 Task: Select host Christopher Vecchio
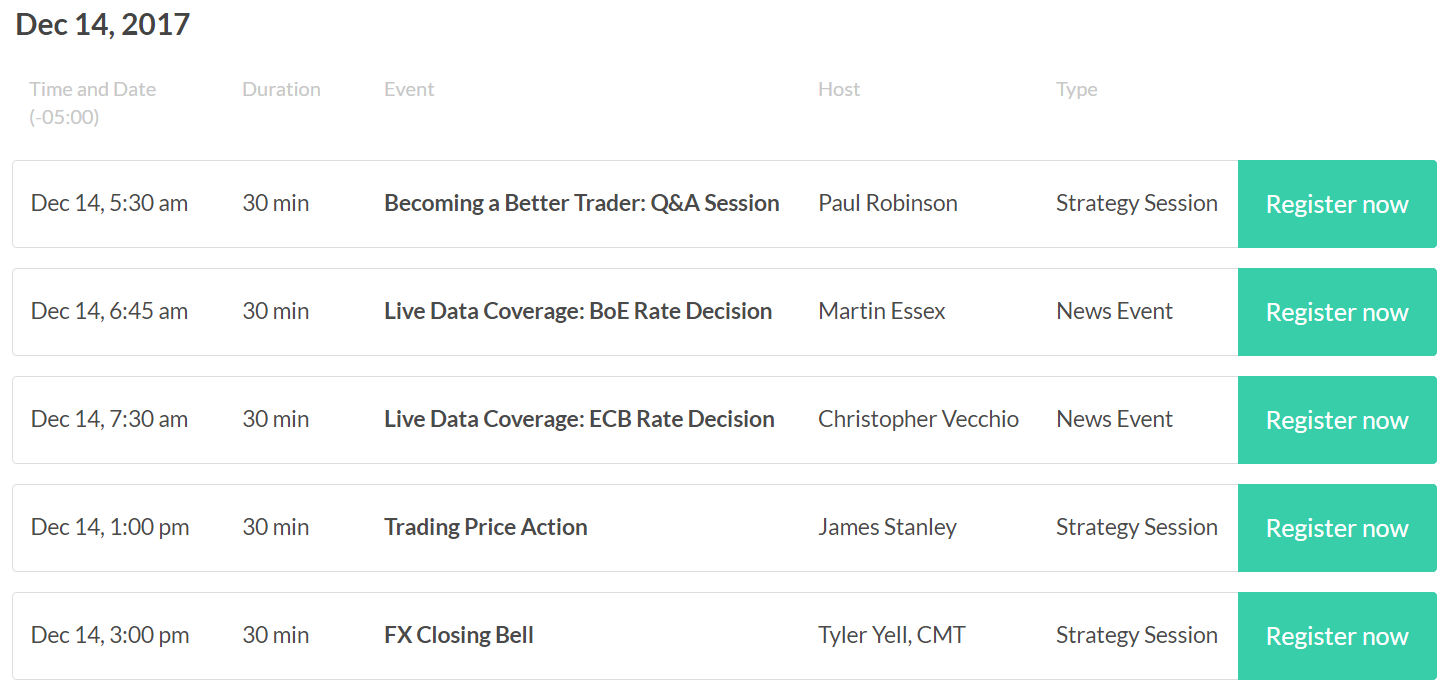919,419
